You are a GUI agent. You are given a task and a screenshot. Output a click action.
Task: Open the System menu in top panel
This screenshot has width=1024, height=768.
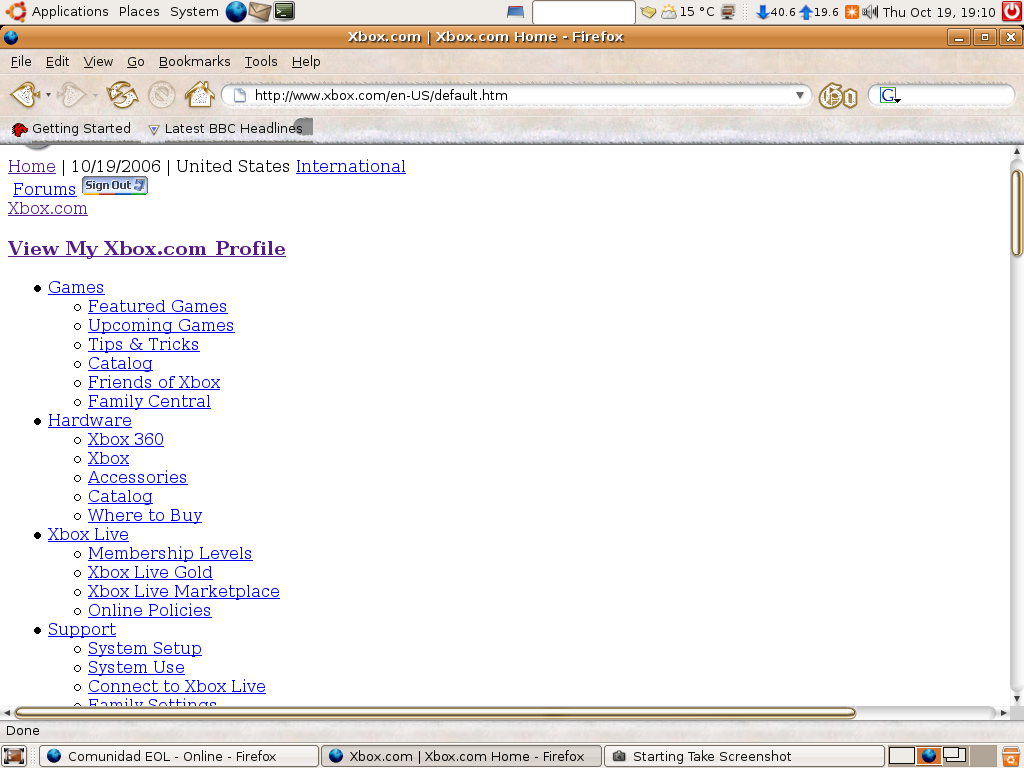(194, 11)
